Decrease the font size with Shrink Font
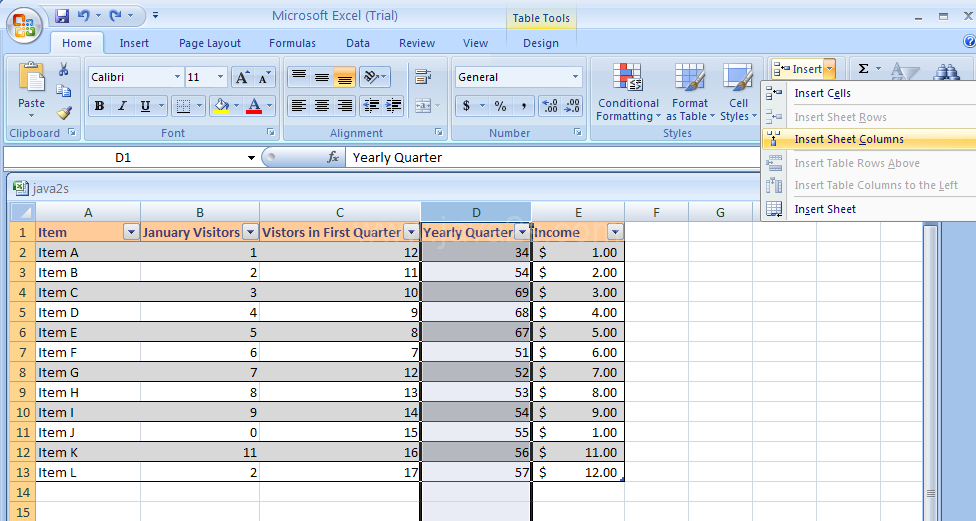The height and width of the screenshot is (521, 976). [x=264, y=77]
